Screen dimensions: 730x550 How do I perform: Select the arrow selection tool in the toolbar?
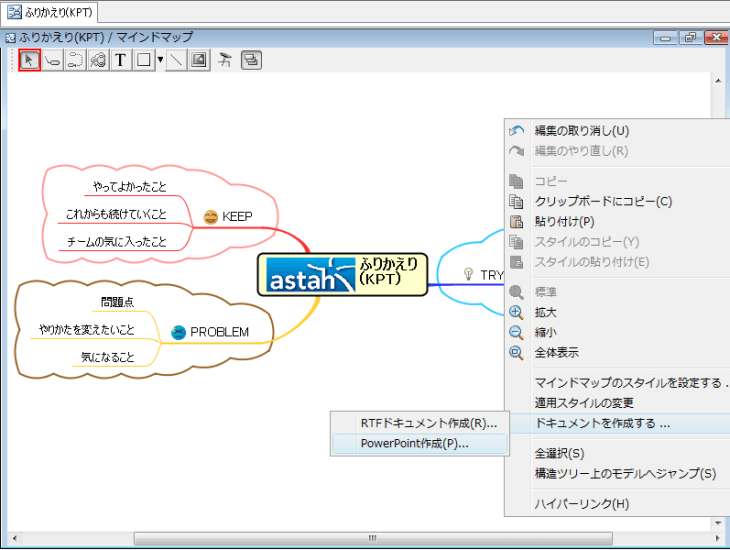[x=29, y=60]
